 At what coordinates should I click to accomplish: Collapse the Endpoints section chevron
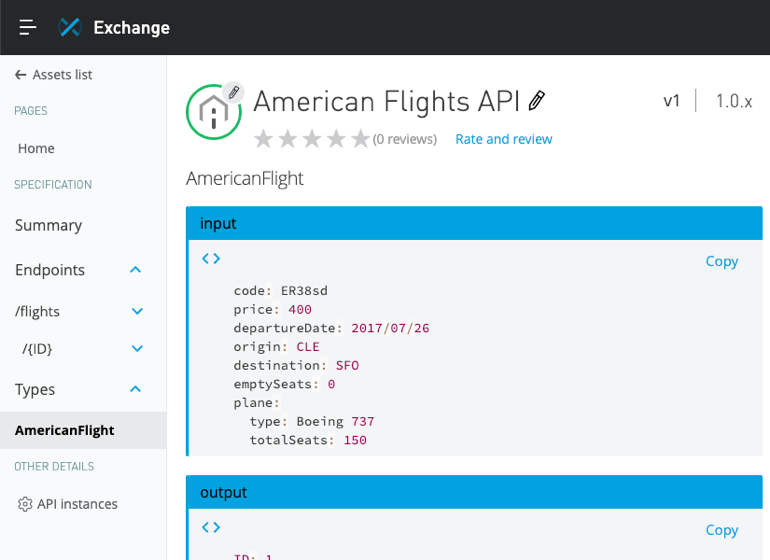coord(136,270)
